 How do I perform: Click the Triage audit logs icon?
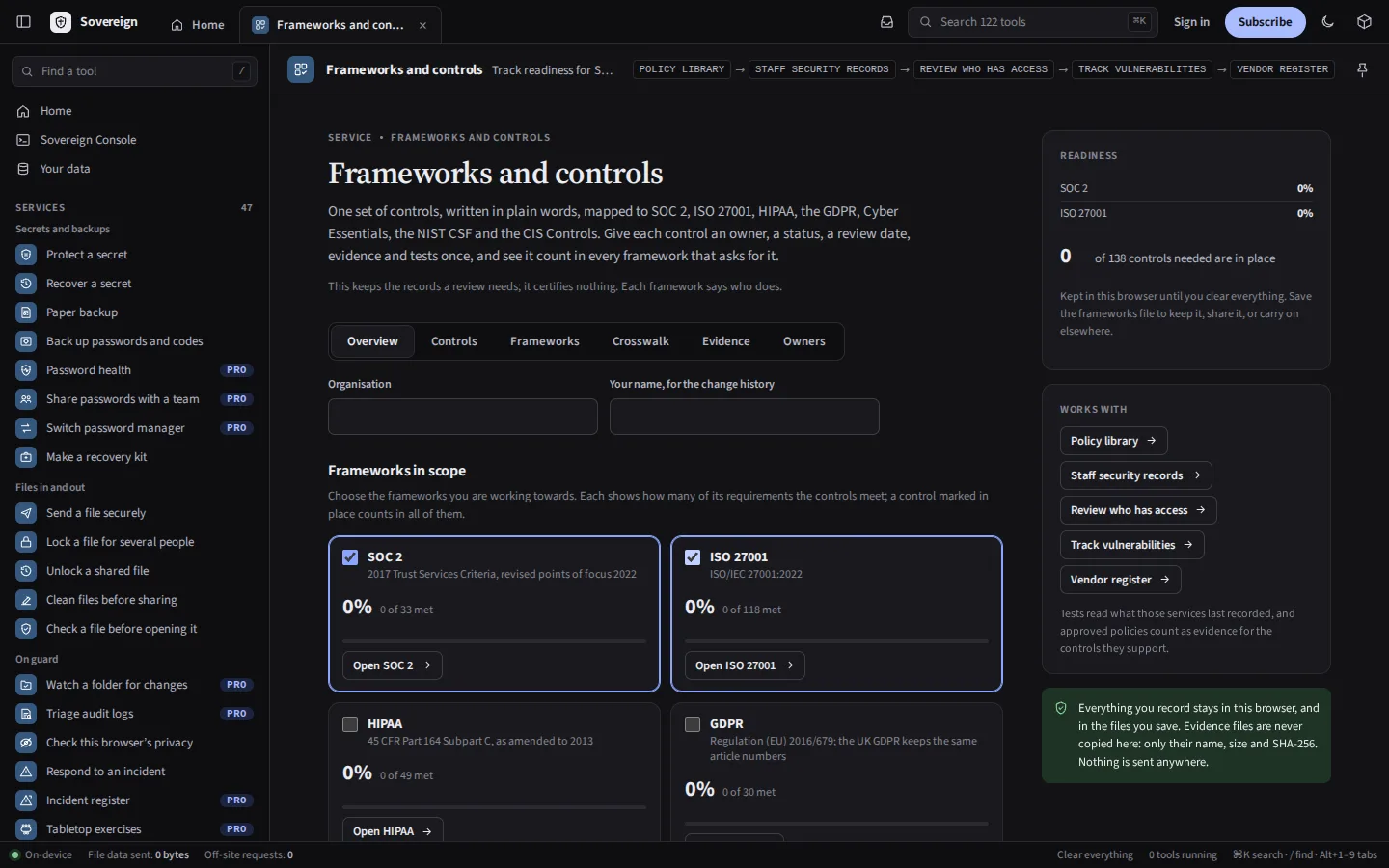click(x=26, y=714)
